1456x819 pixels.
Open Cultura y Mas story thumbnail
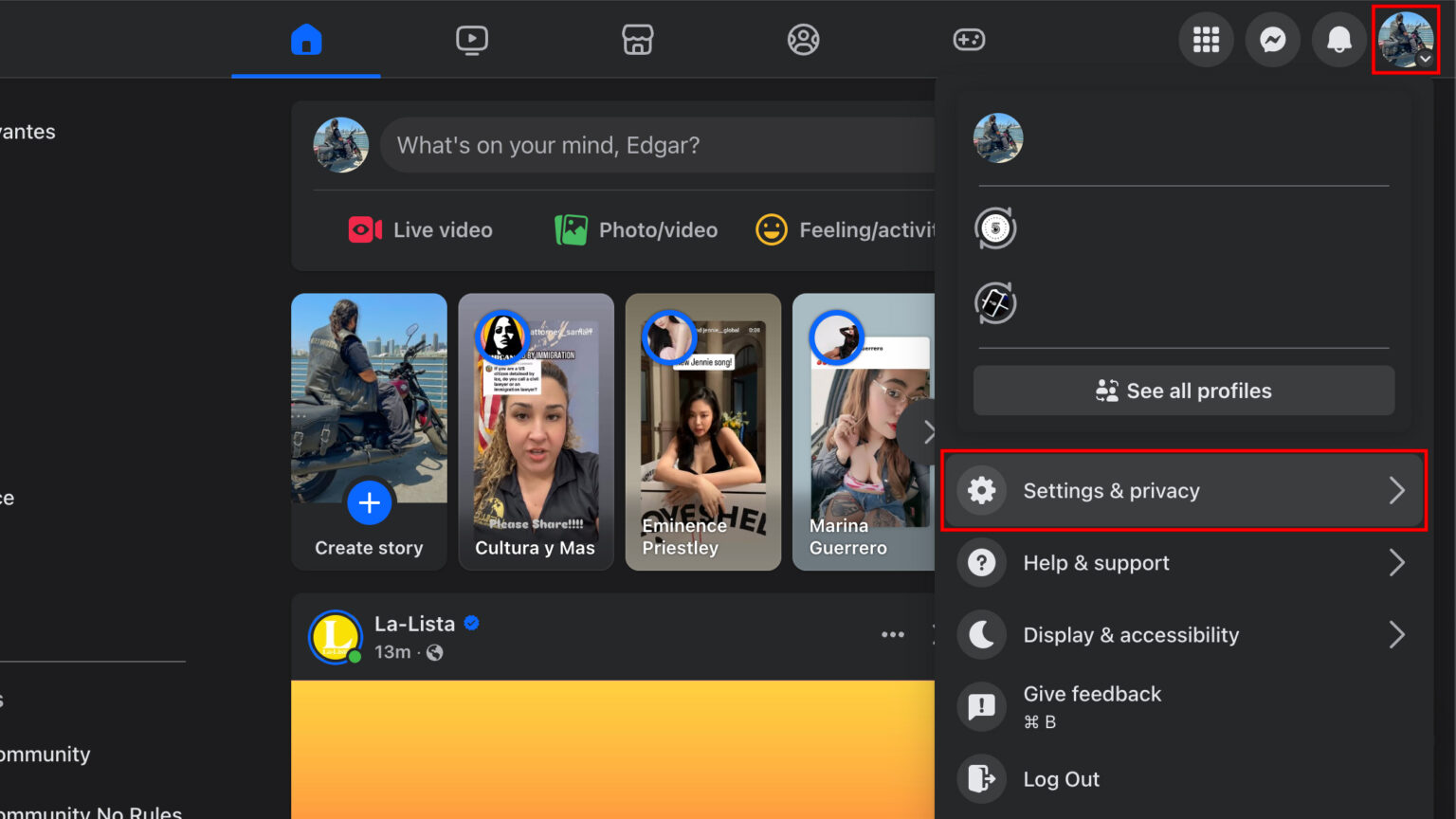pyautogui.click(x=536, y=432)
